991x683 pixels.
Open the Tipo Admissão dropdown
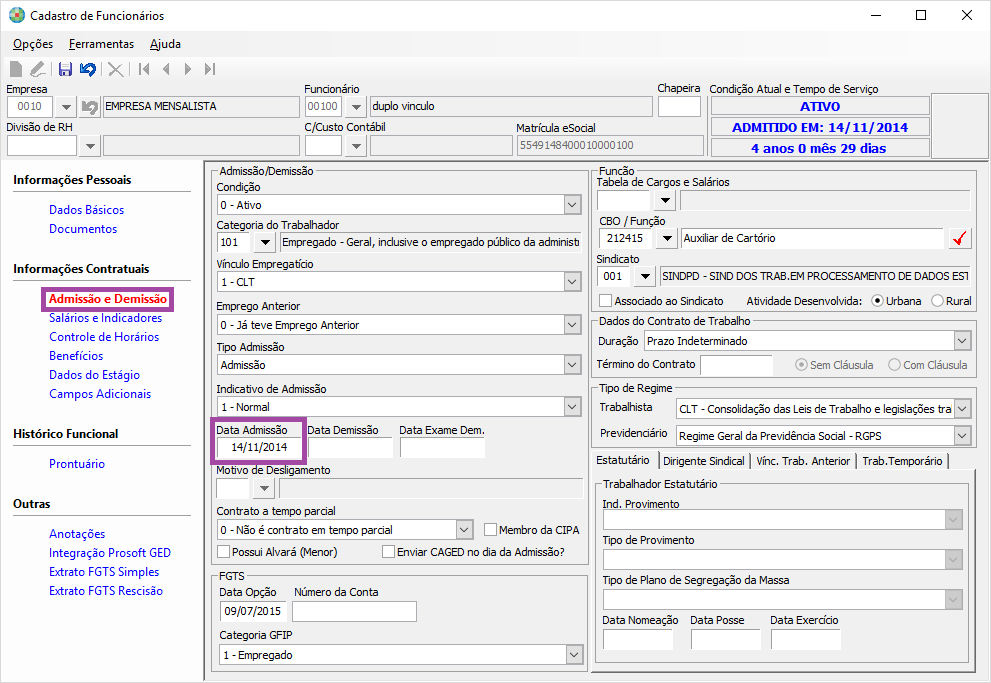coord(572,365)
